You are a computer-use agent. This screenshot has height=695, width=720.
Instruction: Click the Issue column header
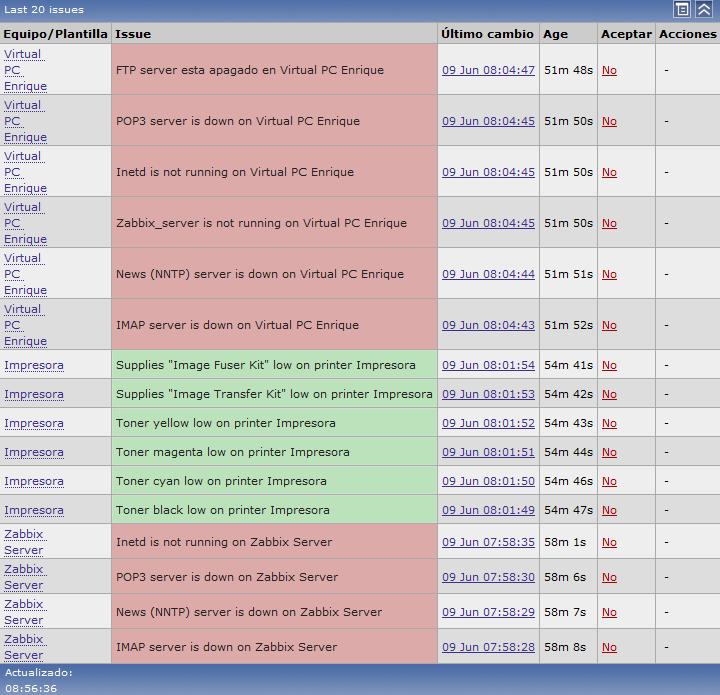tap(133, 33)
